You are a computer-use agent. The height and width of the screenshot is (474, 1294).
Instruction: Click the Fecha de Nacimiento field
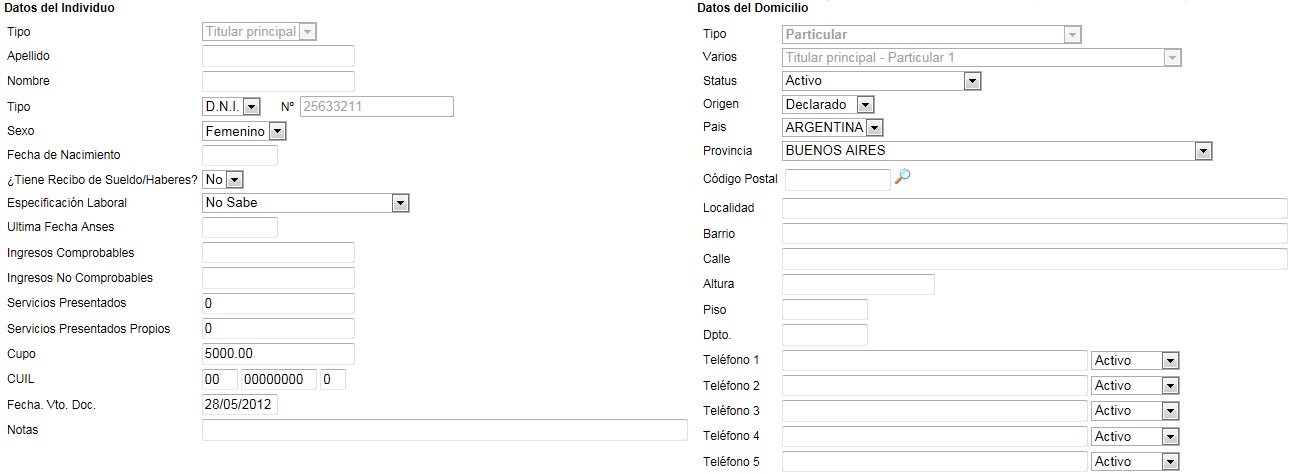pyautogui.click(x=240, y=155)
